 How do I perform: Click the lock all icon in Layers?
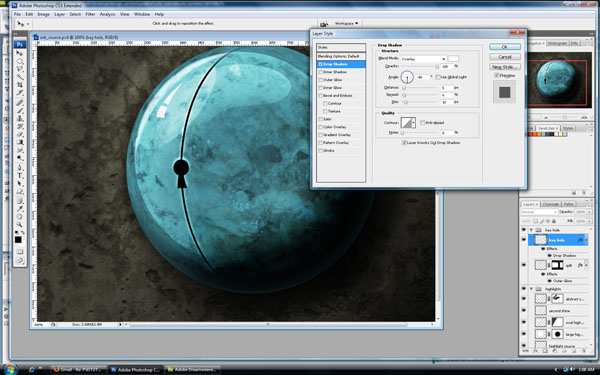pyautogui.click(x=554, y=221)
